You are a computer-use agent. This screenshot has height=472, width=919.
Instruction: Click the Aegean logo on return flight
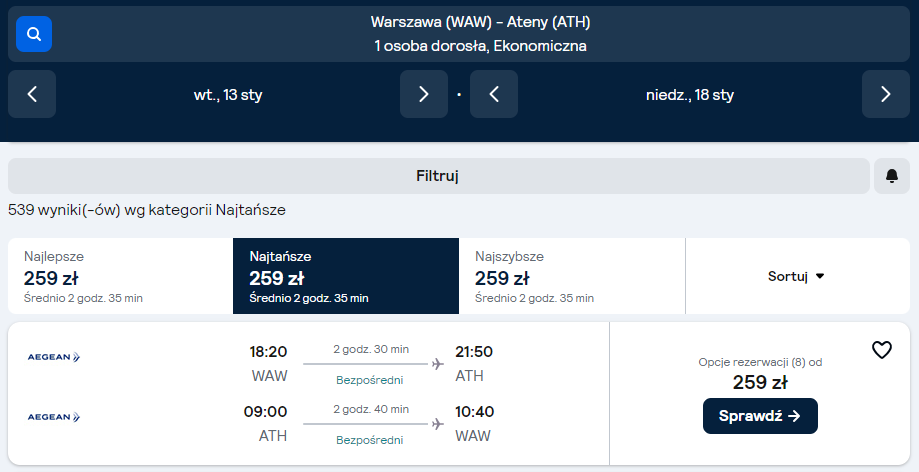[x=54, y=416]
